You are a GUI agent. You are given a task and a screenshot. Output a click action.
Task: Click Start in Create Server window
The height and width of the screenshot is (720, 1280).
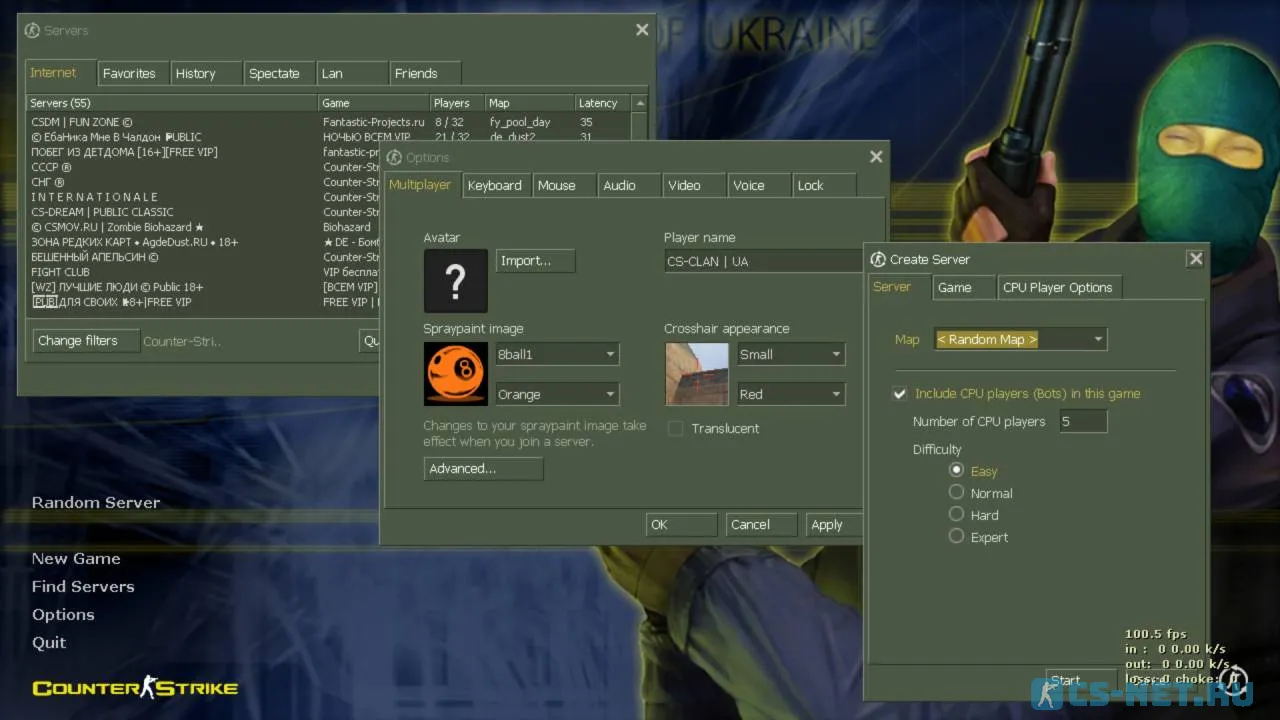[x=1081, y=681]
